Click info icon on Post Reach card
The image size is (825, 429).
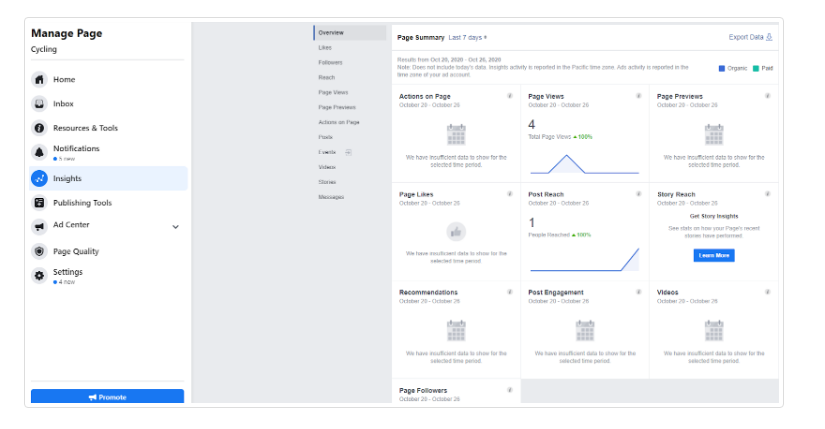(x=638, y=194)
